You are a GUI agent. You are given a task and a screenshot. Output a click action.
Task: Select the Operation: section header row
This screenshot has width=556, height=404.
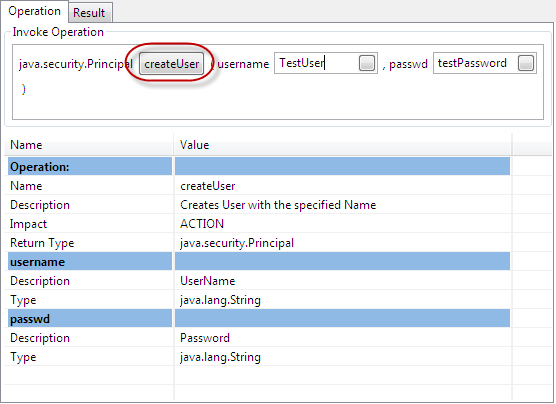[259, 167]
